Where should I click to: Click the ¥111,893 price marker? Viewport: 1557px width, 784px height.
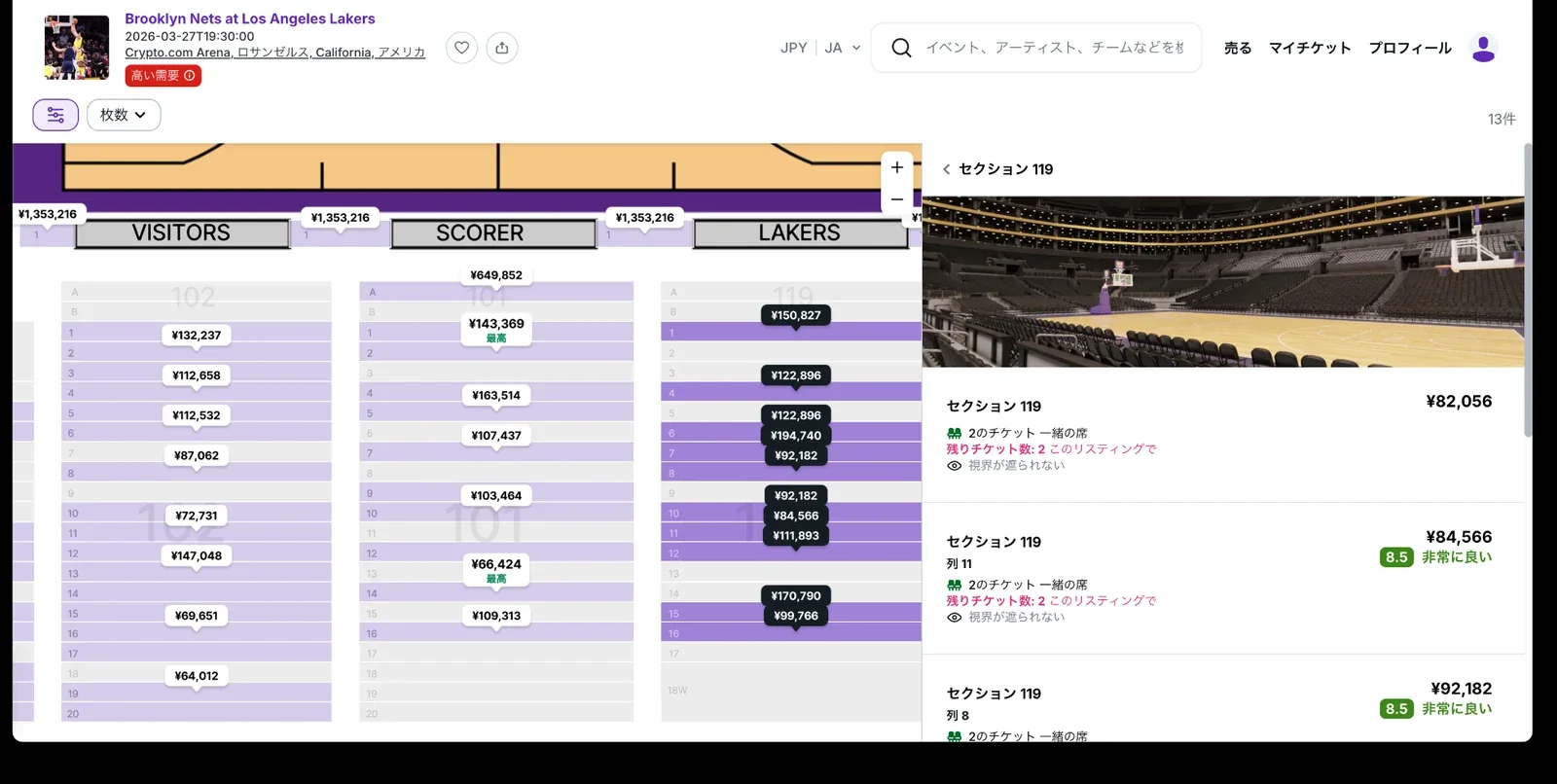click(x=796, y=536)
